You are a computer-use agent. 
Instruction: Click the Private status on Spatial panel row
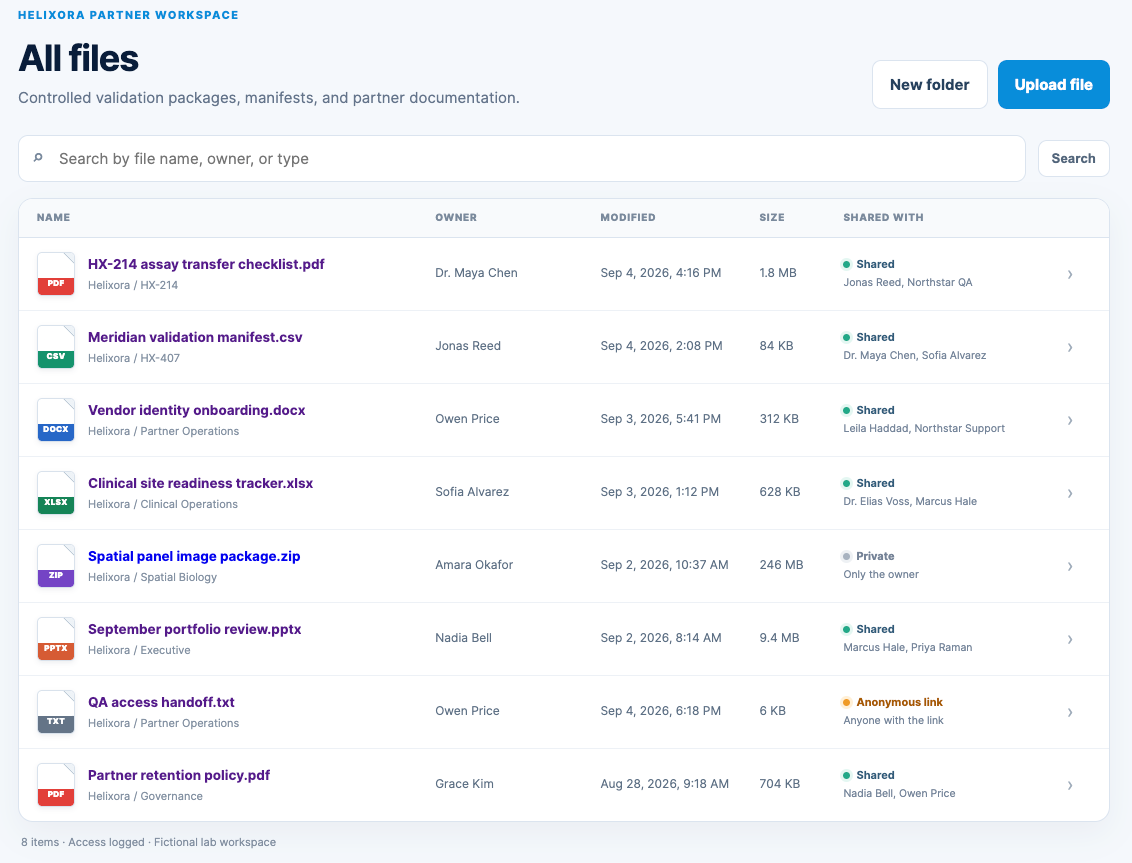(875, 556)
